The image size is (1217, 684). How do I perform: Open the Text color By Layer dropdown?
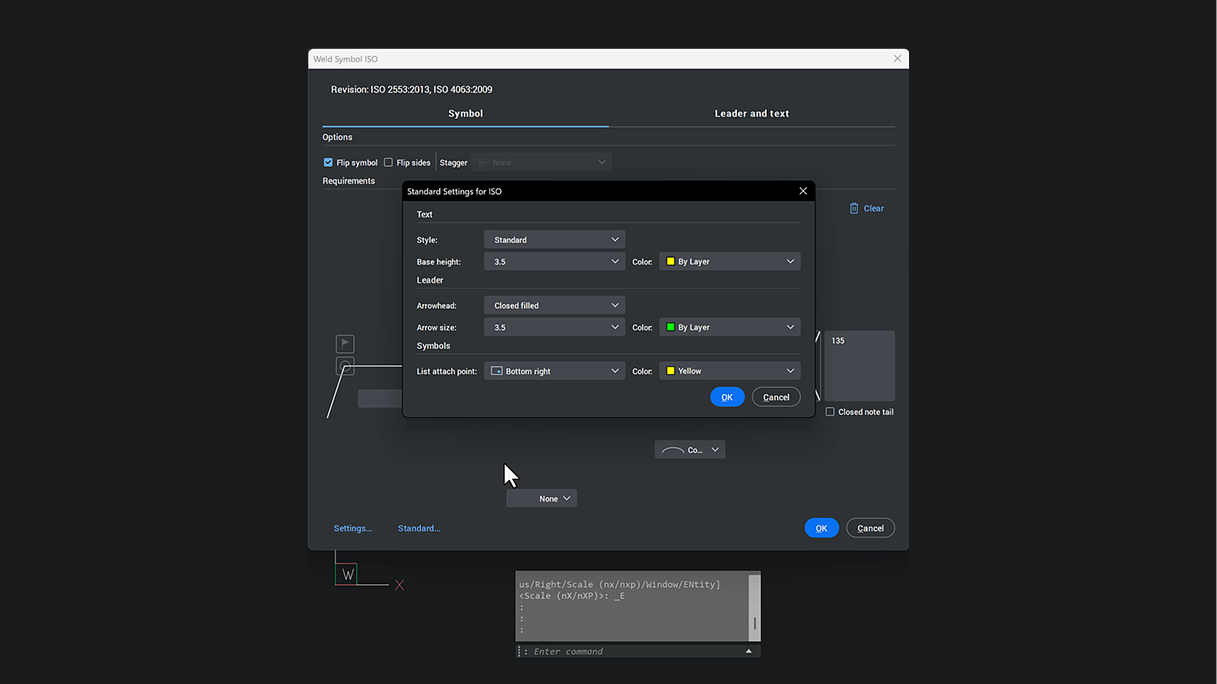coord(730,262)
